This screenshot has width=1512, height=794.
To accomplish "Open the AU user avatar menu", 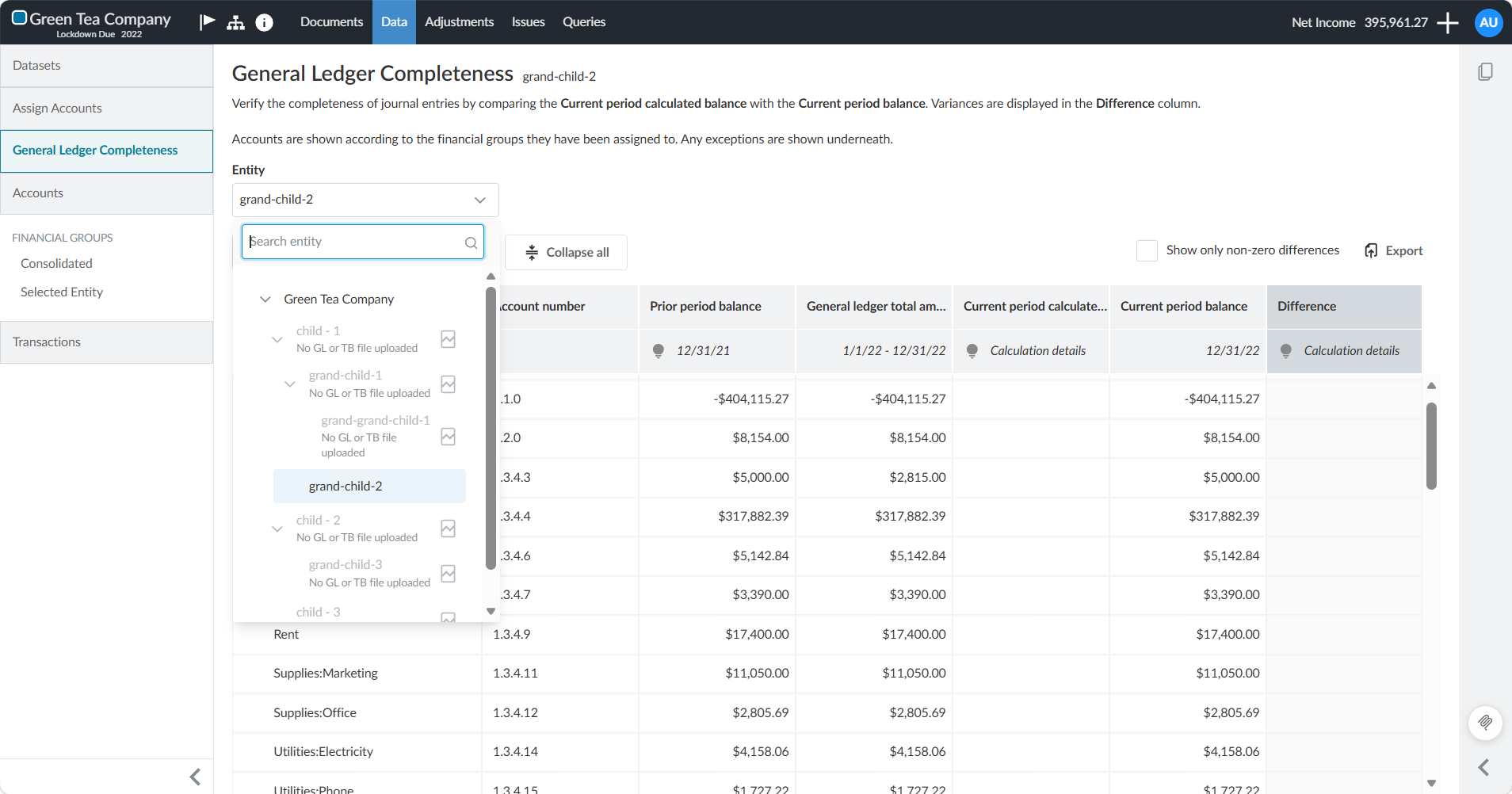I will coord(1488,22).
